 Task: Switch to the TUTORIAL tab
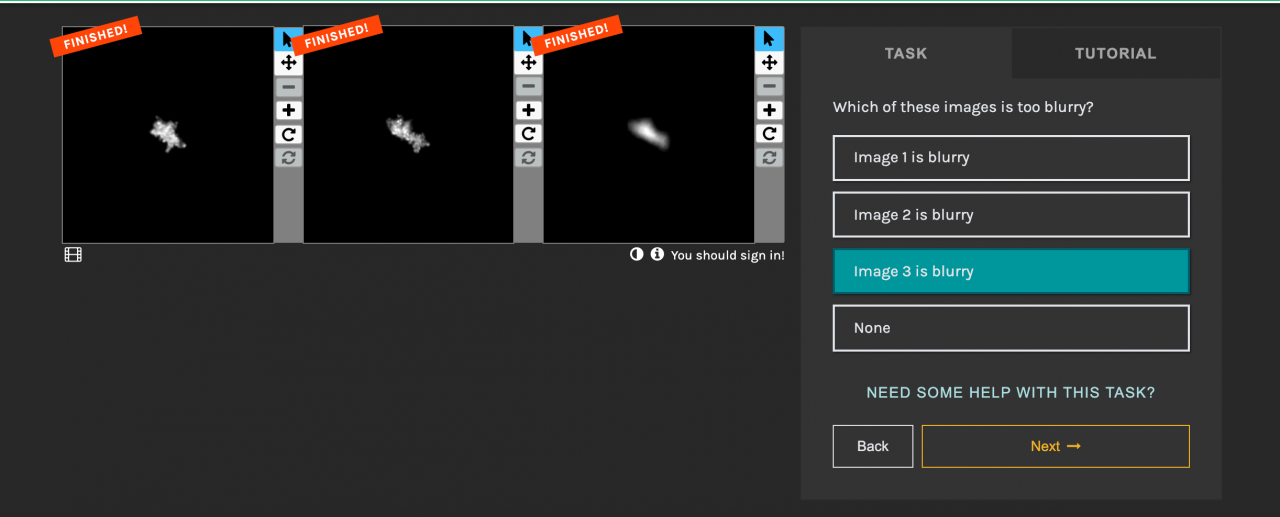[x=1115, y=53]
